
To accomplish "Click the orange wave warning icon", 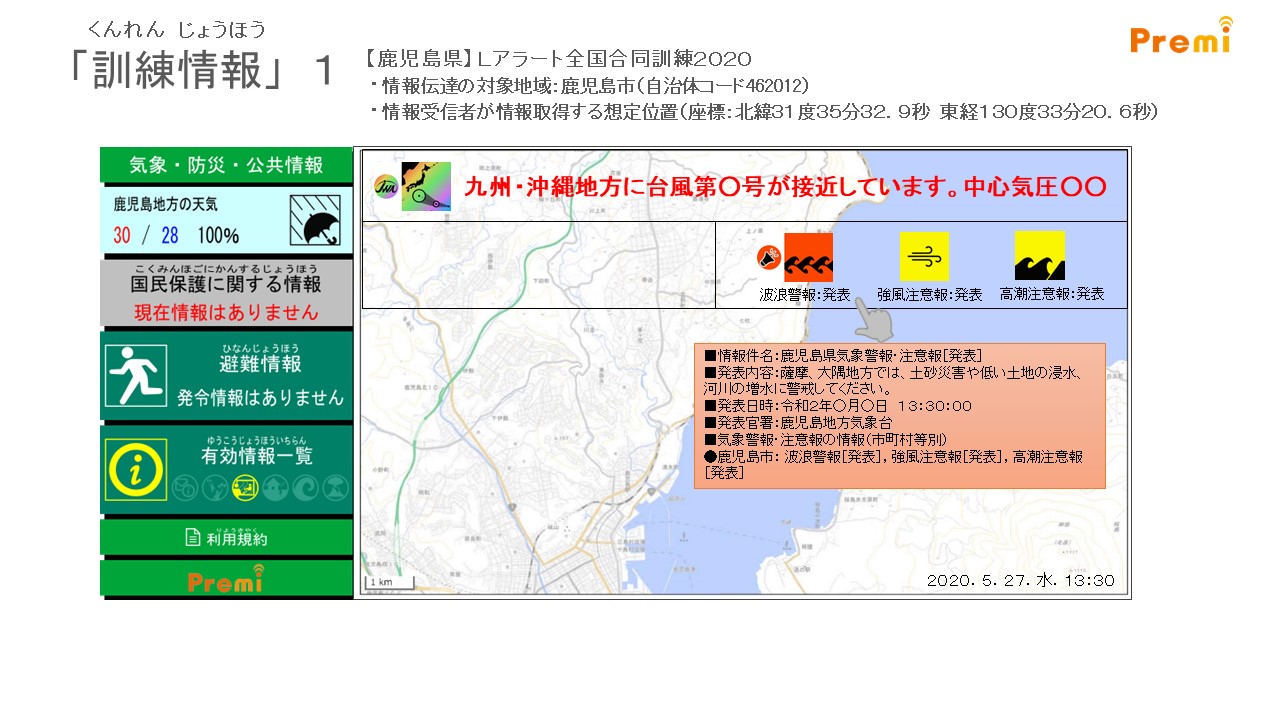I will coord(808,257).
